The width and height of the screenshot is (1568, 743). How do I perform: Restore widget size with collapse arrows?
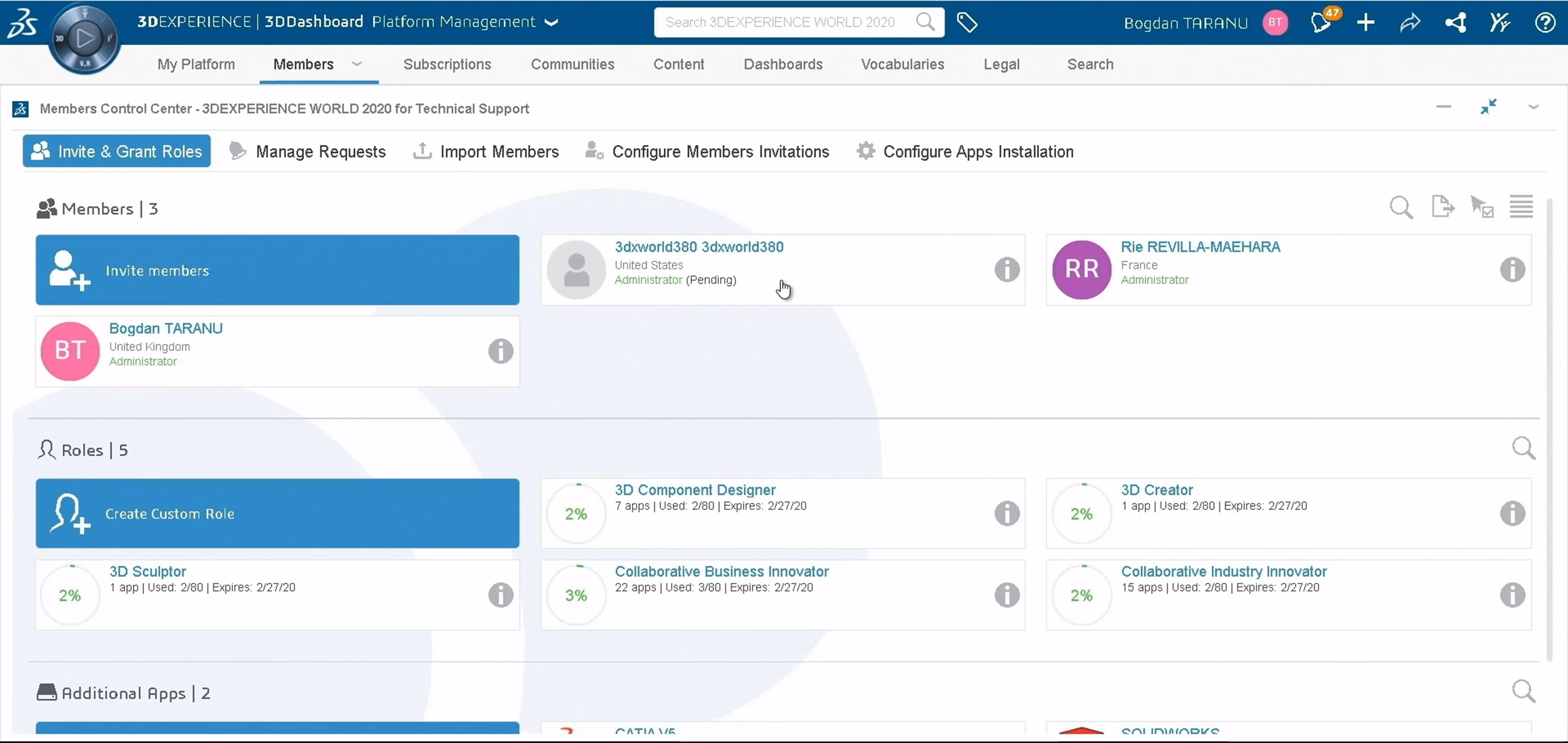(x=1488, y=107)
